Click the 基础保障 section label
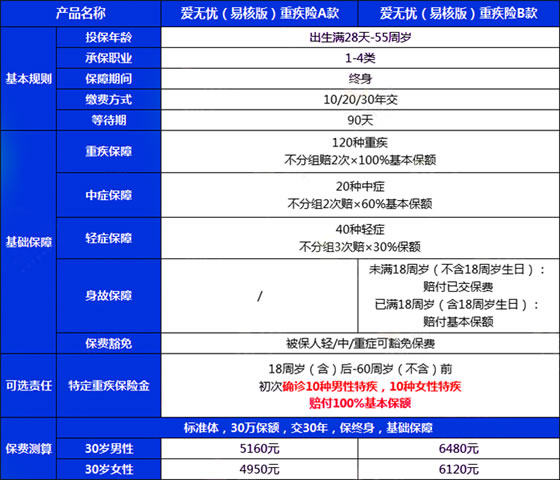The image size is (560, 480). (x=29, y=242)
